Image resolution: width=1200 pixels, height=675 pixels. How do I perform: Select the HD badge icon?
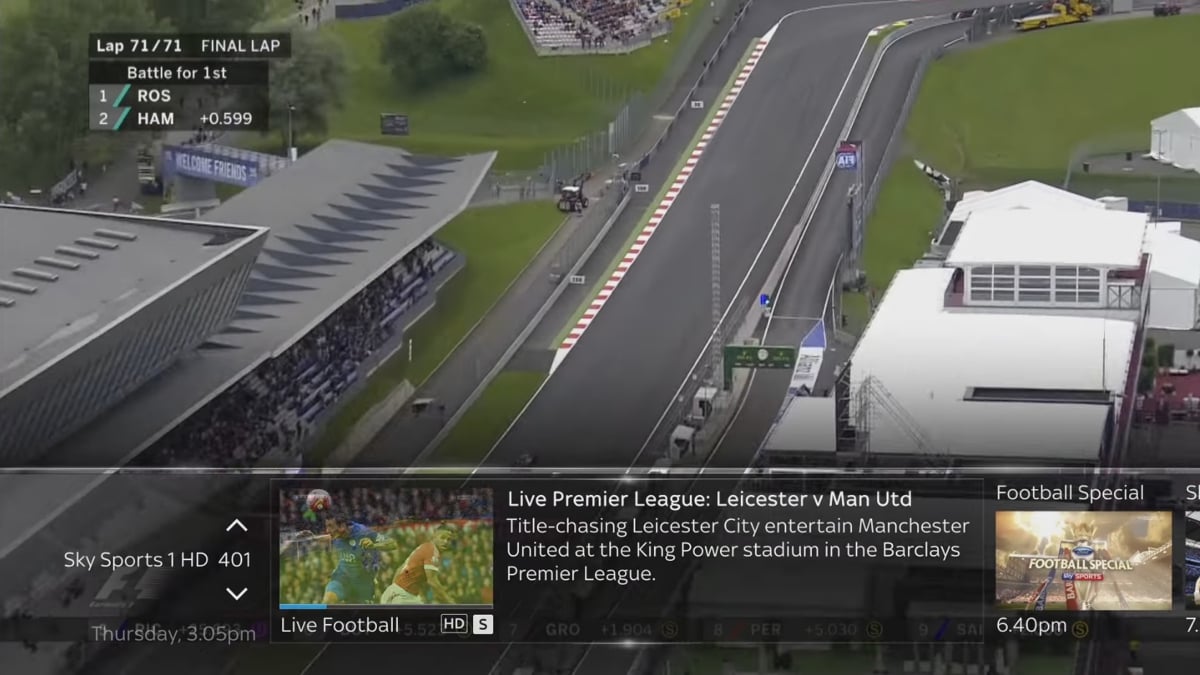454,624
